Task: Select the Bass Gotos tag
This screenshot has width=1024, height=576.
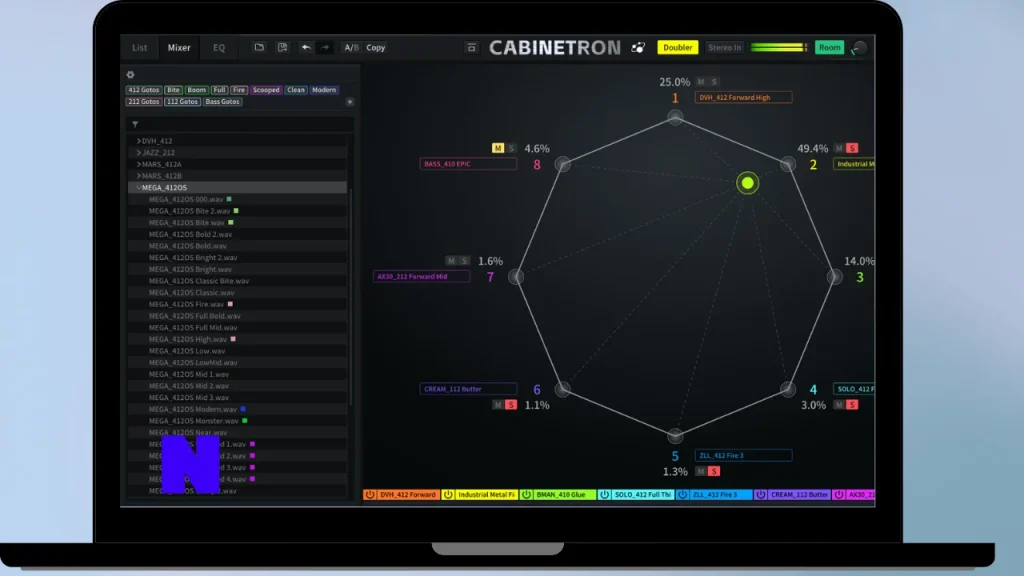Action: pos(222,102)
